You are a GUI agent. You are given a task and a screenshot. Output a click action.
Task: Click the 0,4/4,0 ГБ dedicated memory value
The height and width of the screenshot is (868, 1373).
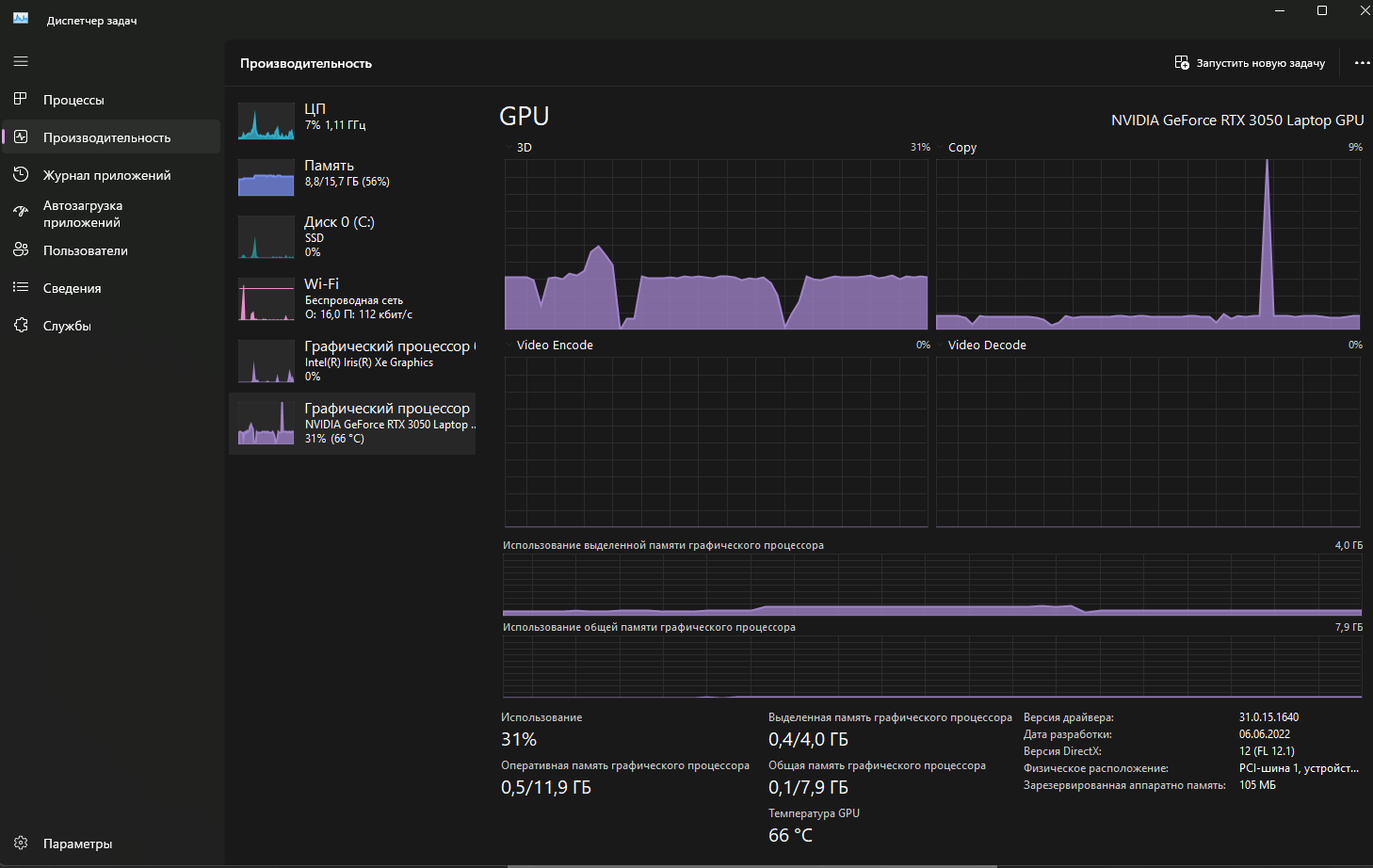click(808, 740)
